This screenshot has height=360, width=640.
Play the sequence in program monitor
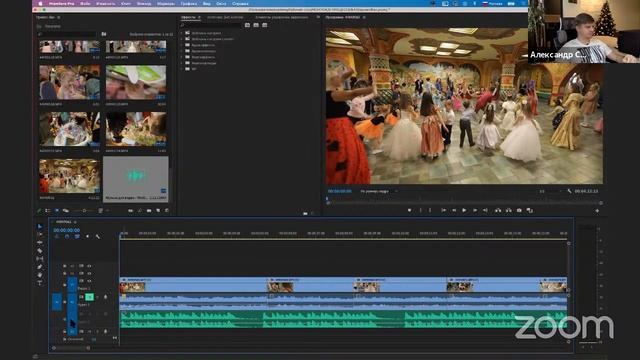[464, 210]
